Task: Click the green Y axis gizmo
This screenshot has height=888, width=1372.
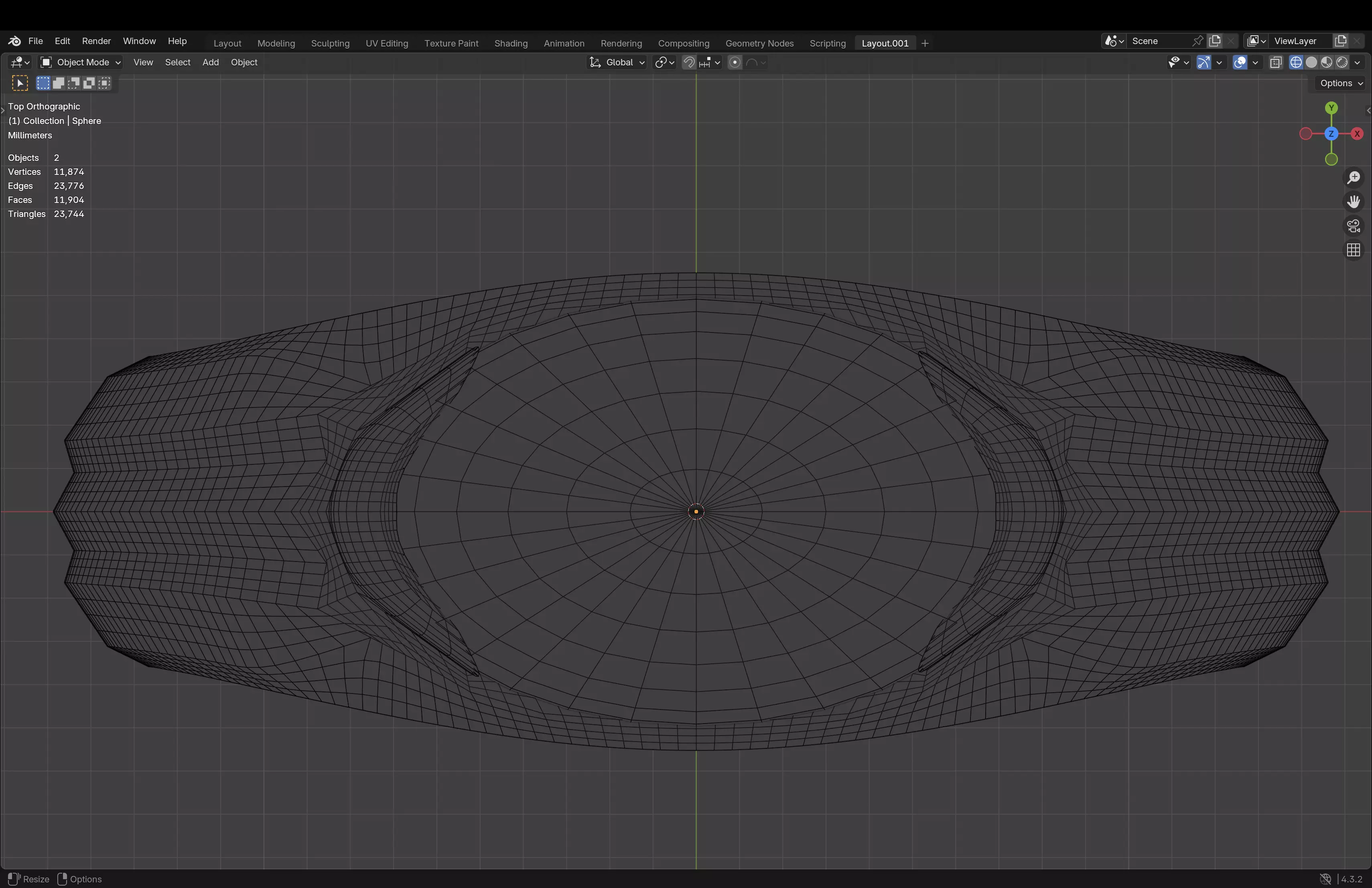Action: point(1331,108)
